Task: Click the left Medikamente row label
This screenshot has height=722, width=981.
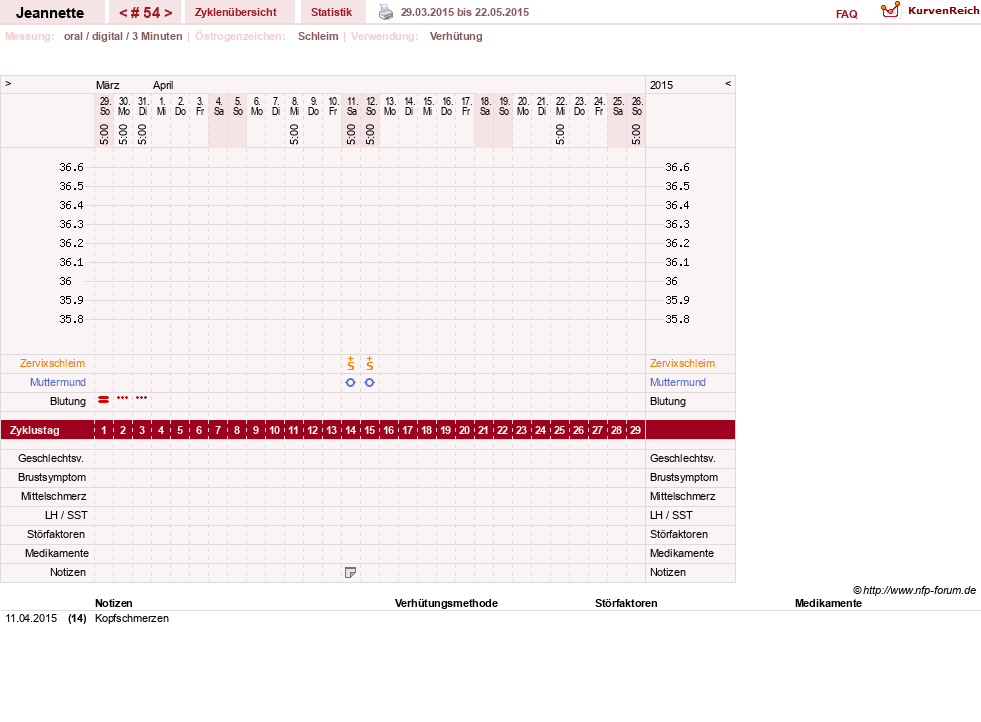Action: coord(57,553)
